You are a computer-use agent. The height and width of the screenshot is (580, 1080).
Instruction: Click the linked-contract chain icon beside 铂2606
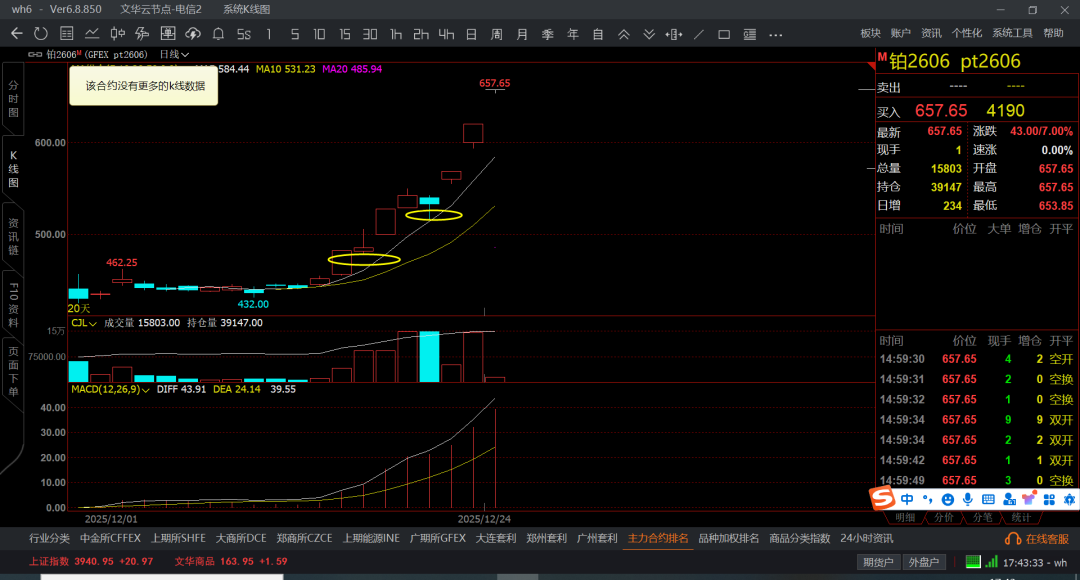(34, 54)
